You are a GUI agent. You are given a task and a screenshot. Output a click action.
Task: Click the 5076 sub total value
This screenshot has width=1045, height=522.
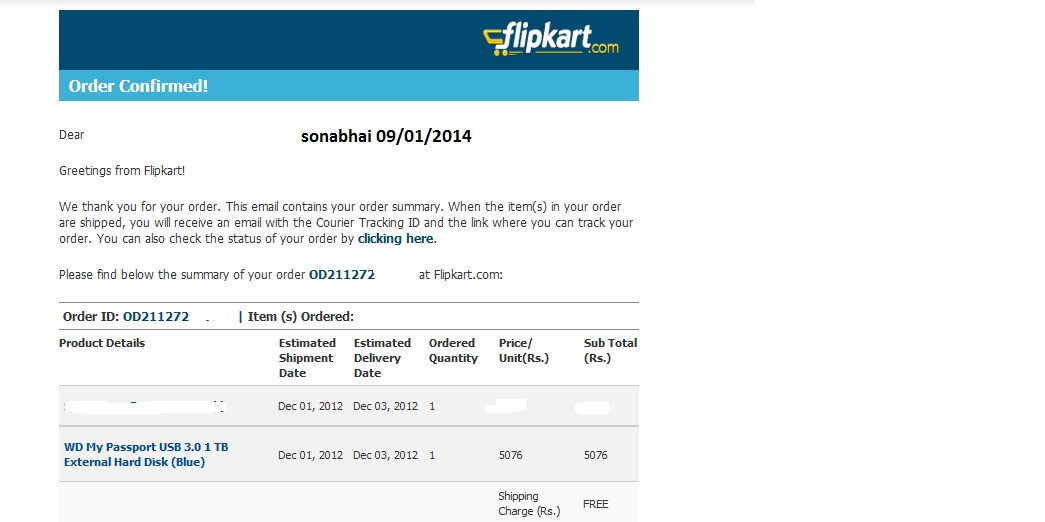click(596, 455)
